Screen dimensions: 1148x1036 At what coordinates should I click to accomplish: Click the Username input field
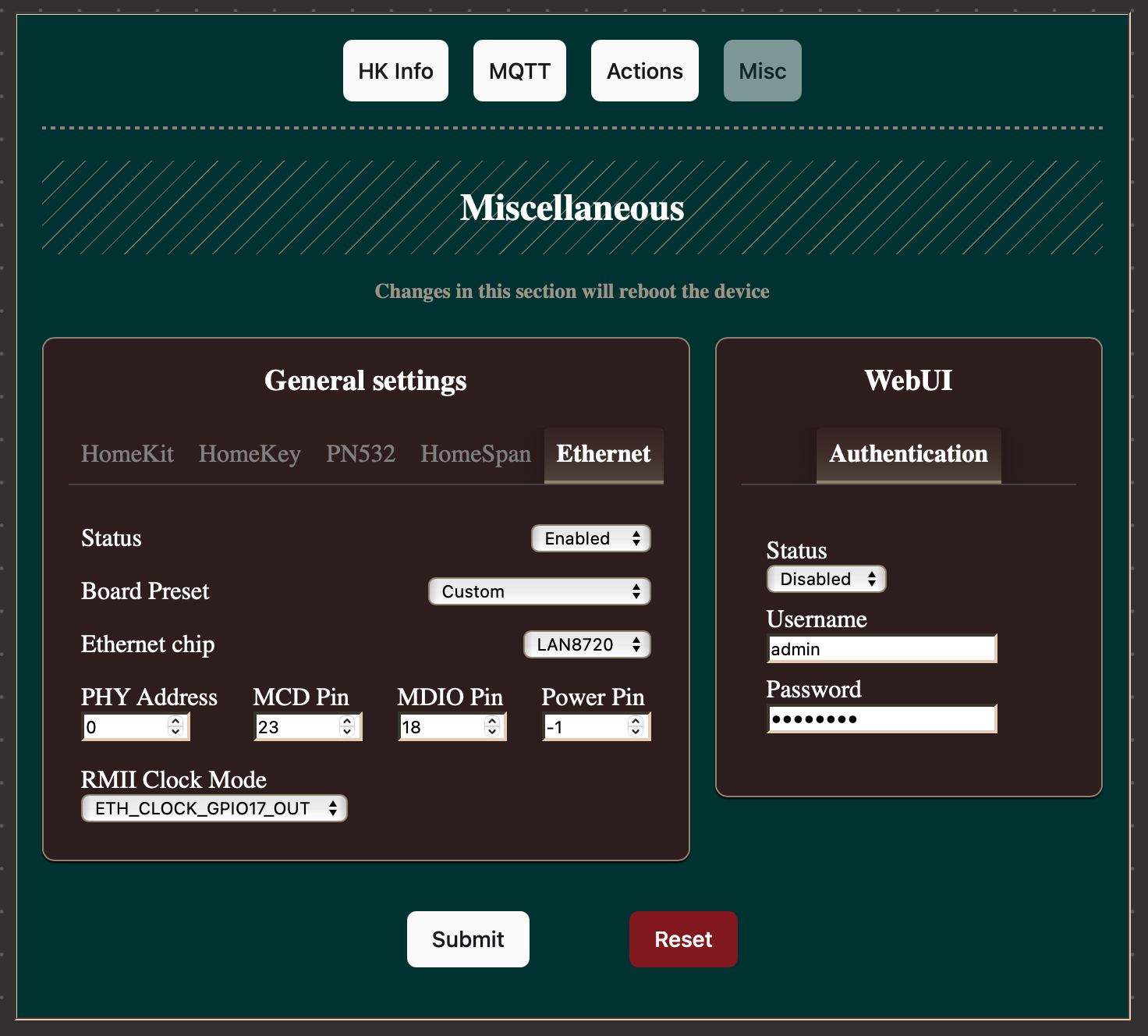[881, 649]
